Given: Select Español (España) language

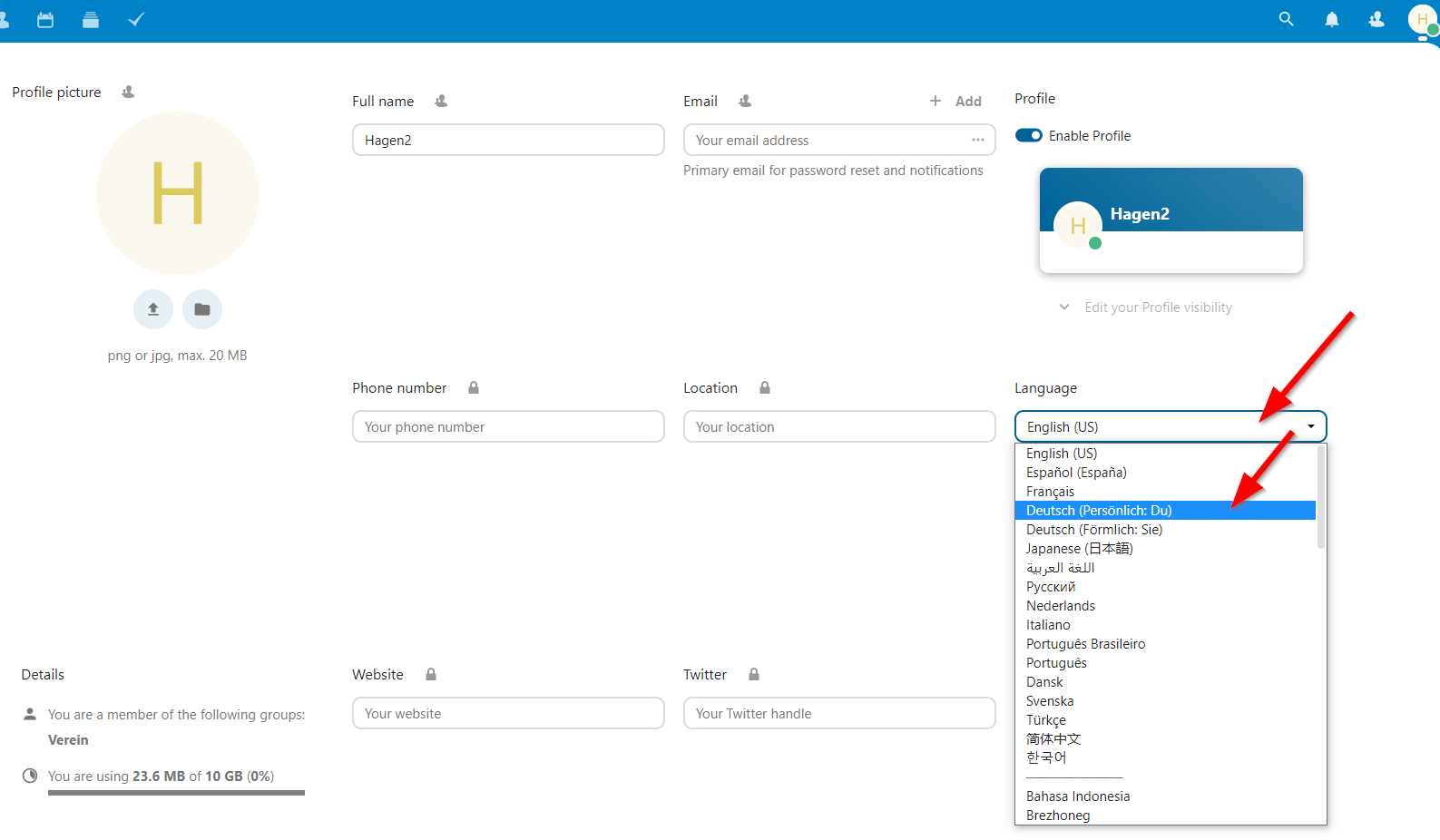Looking at the screenshot, I should [x=1165, y=473].
